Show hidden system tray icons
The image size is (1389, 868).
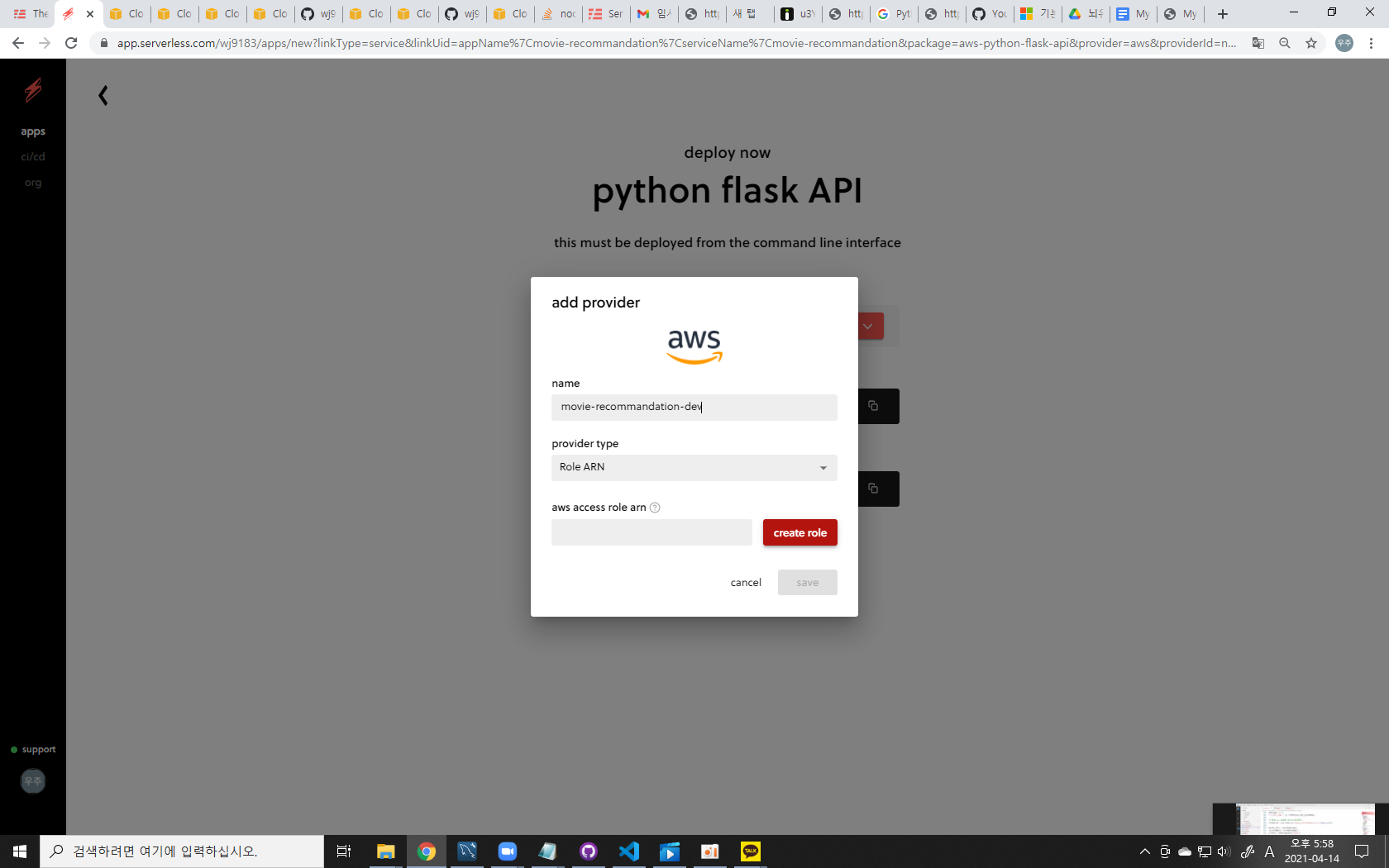click(1145, 851)
